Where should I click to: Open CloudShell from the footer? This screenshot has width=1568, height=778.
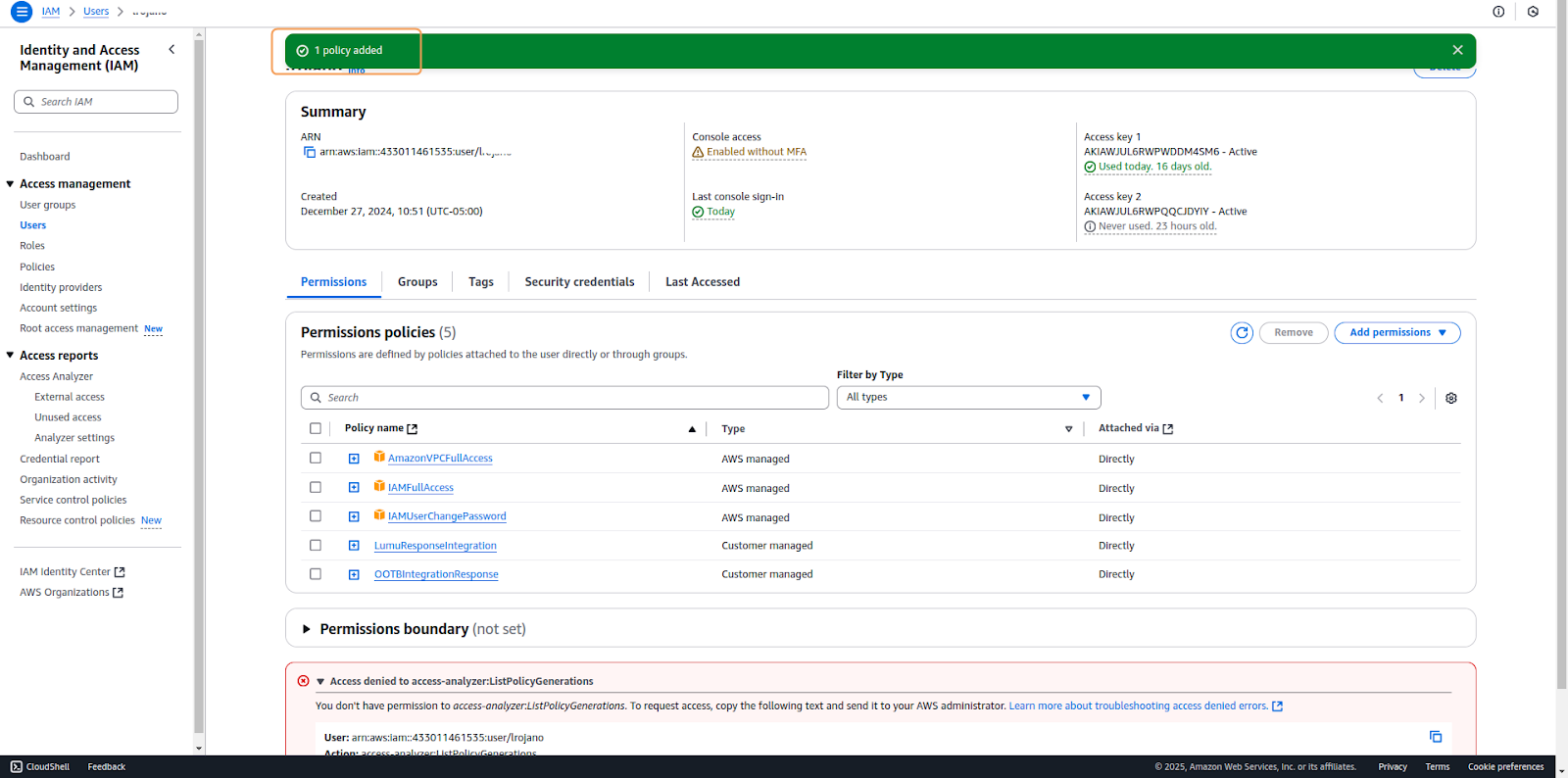pyautogui.click(x=40, y=766)
